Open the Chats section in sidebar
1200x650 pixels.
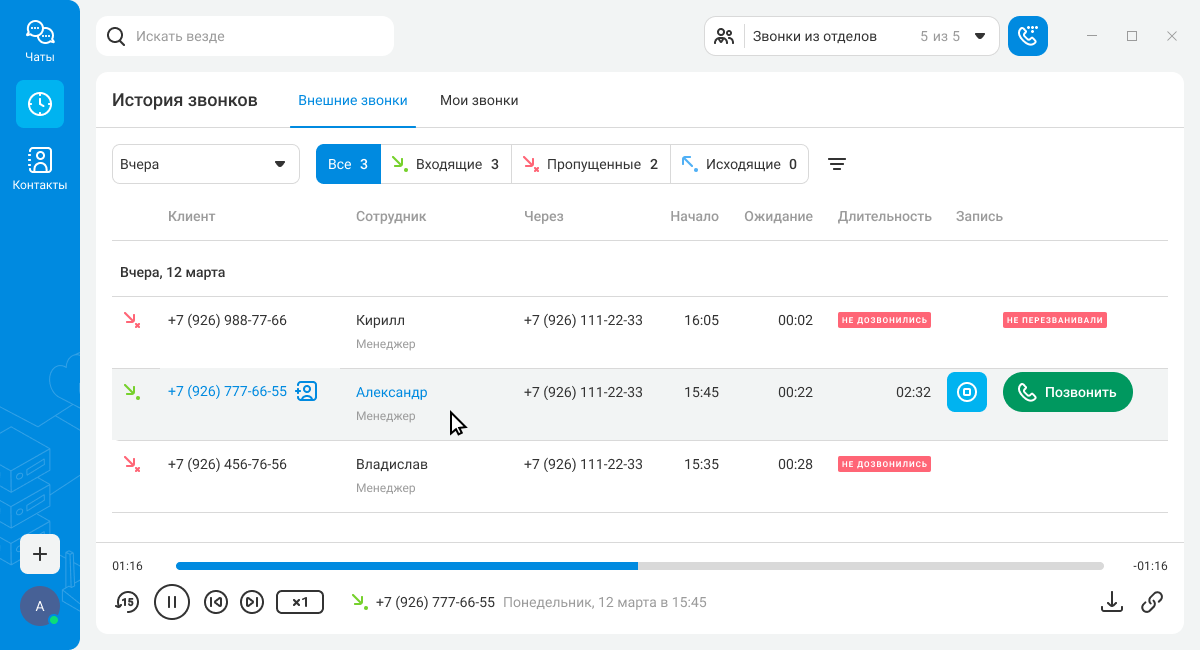[40, 41]
